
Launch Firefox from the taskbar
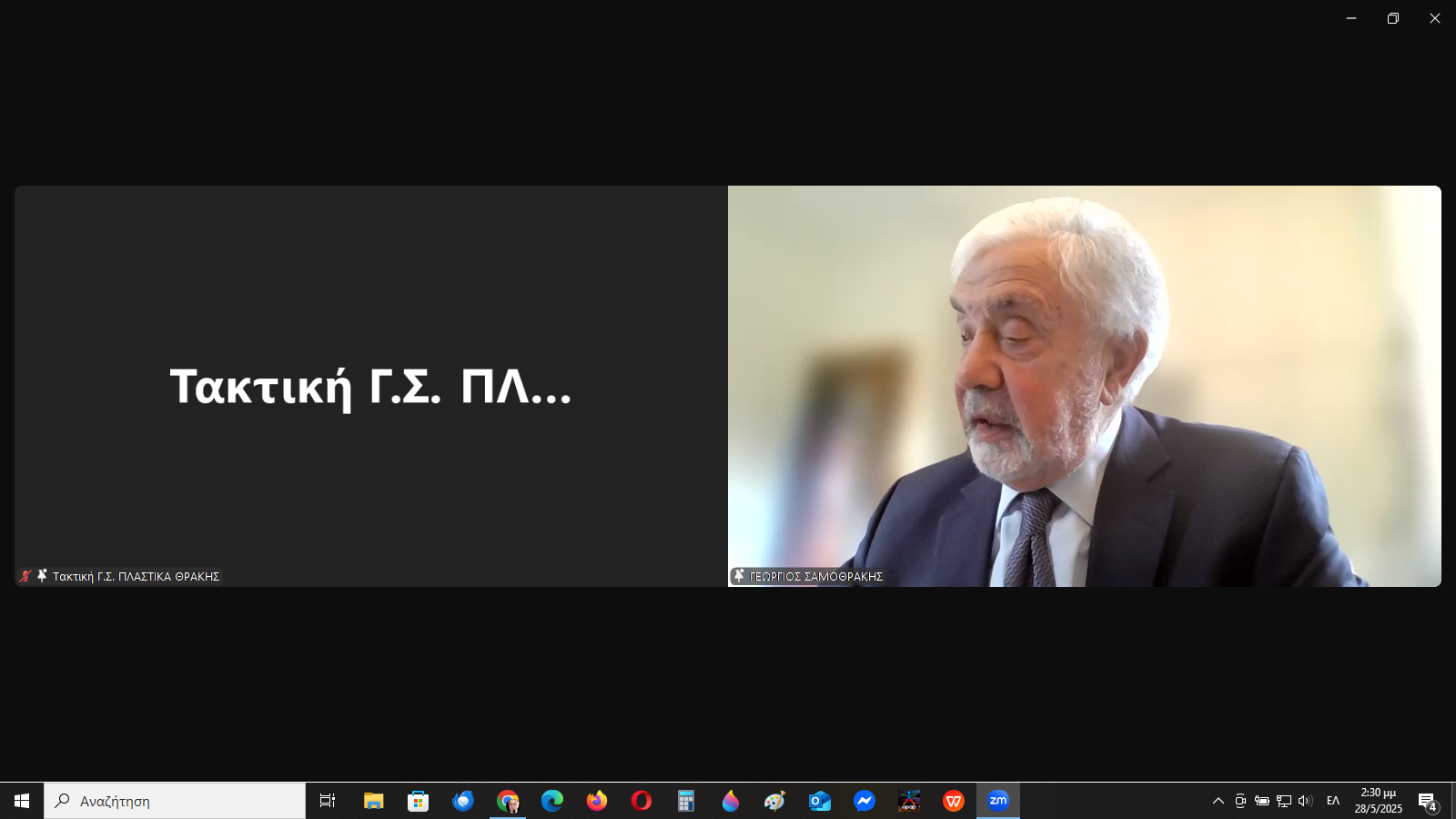[x=597, y=801]
